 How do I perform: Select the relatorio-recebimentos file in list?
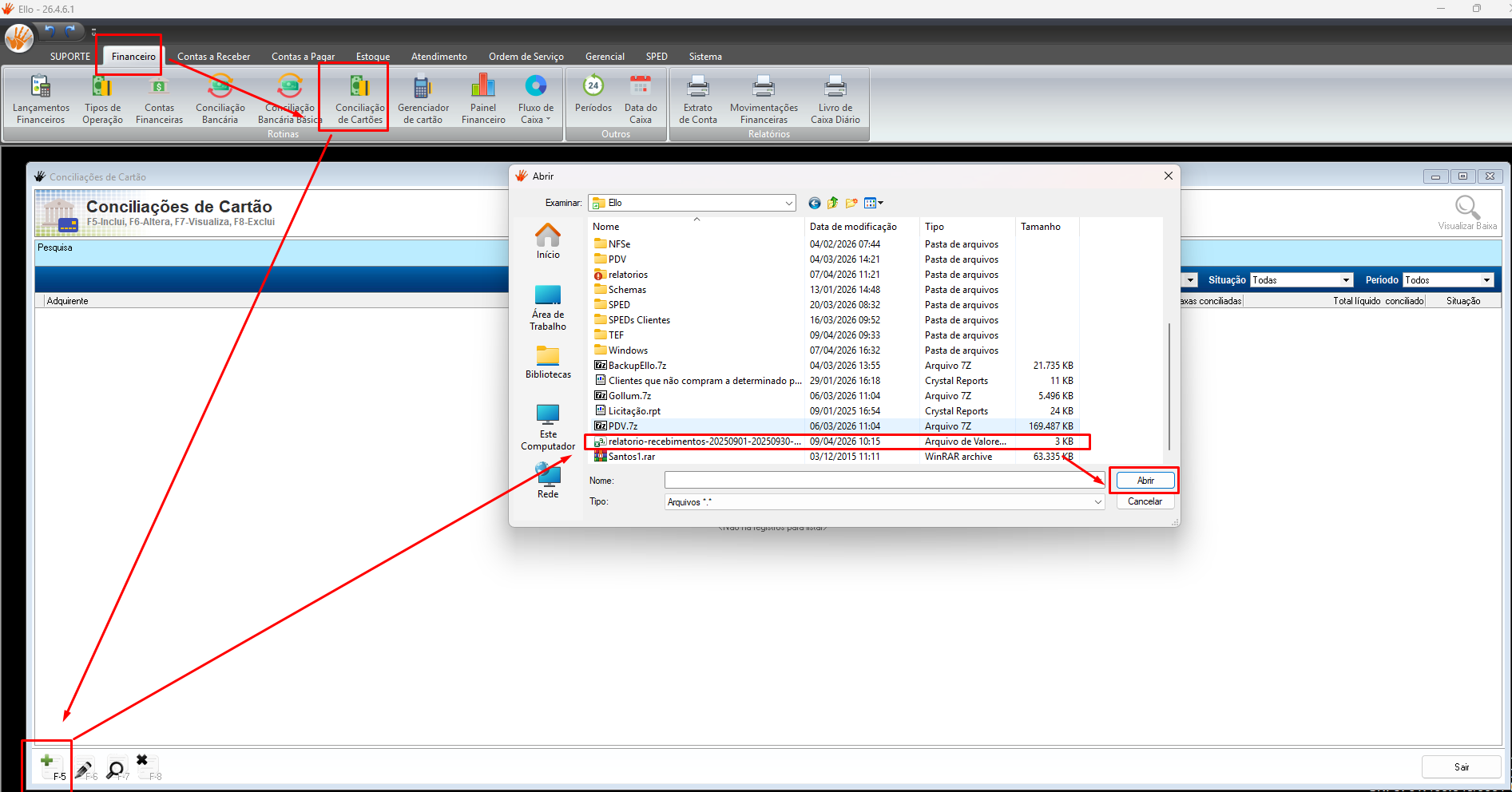pyautogui.click(x=703, y=442)
